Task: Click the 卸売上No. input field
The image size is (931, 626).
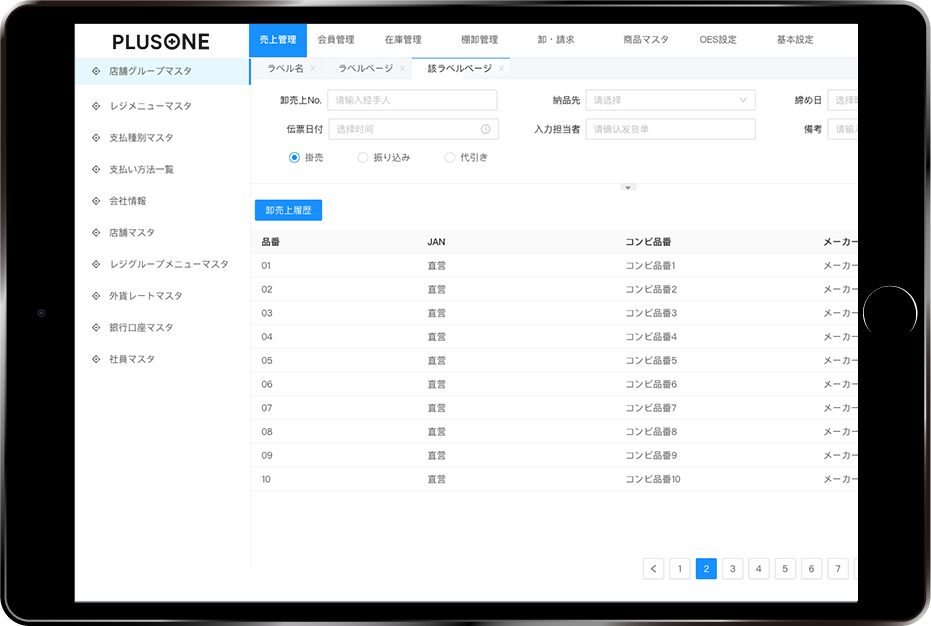Action: click(412, 100)
